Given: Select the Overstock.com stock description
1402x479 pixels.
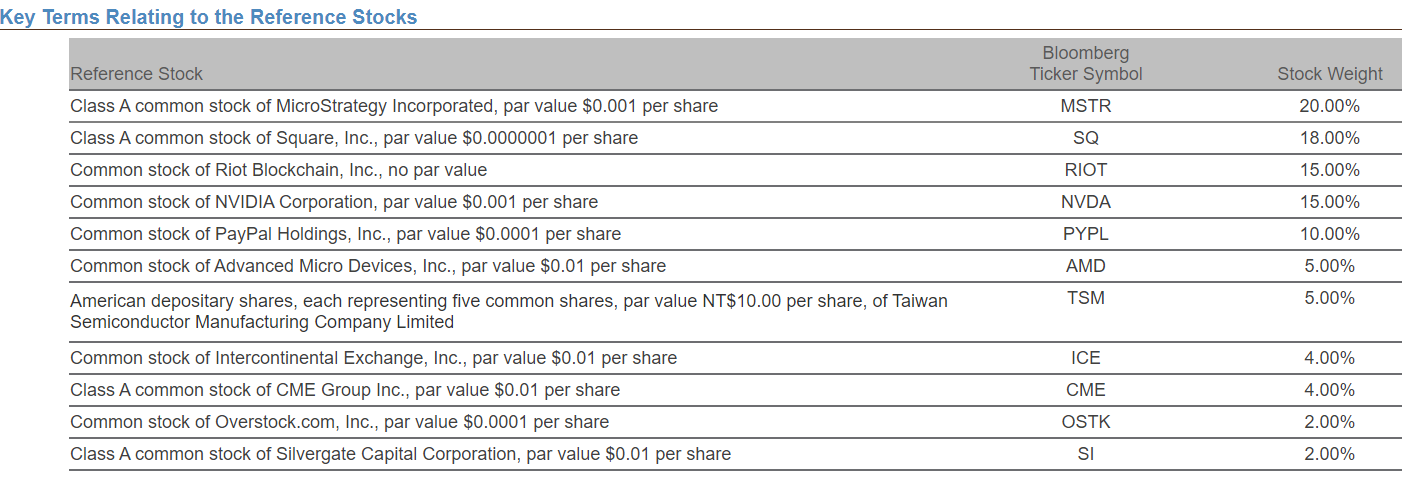Looking at the screenshot, I should pyautogui.click(x=340, y=422).
